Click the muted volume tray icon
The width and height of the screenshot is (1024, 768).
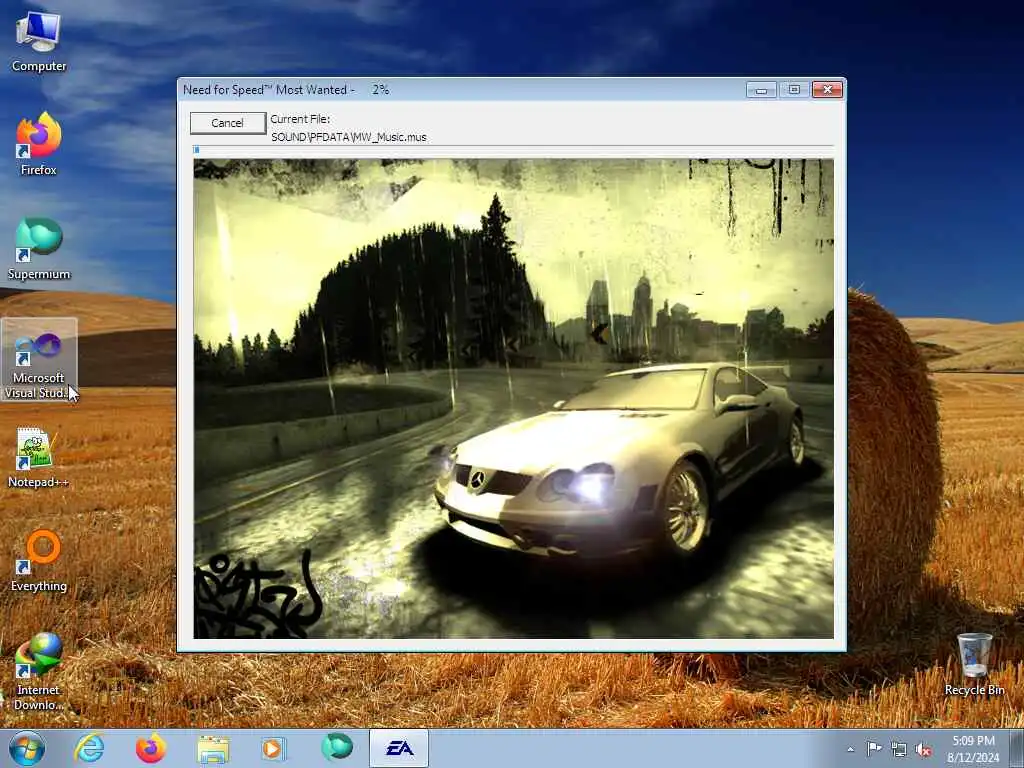[x=923, y=750]
